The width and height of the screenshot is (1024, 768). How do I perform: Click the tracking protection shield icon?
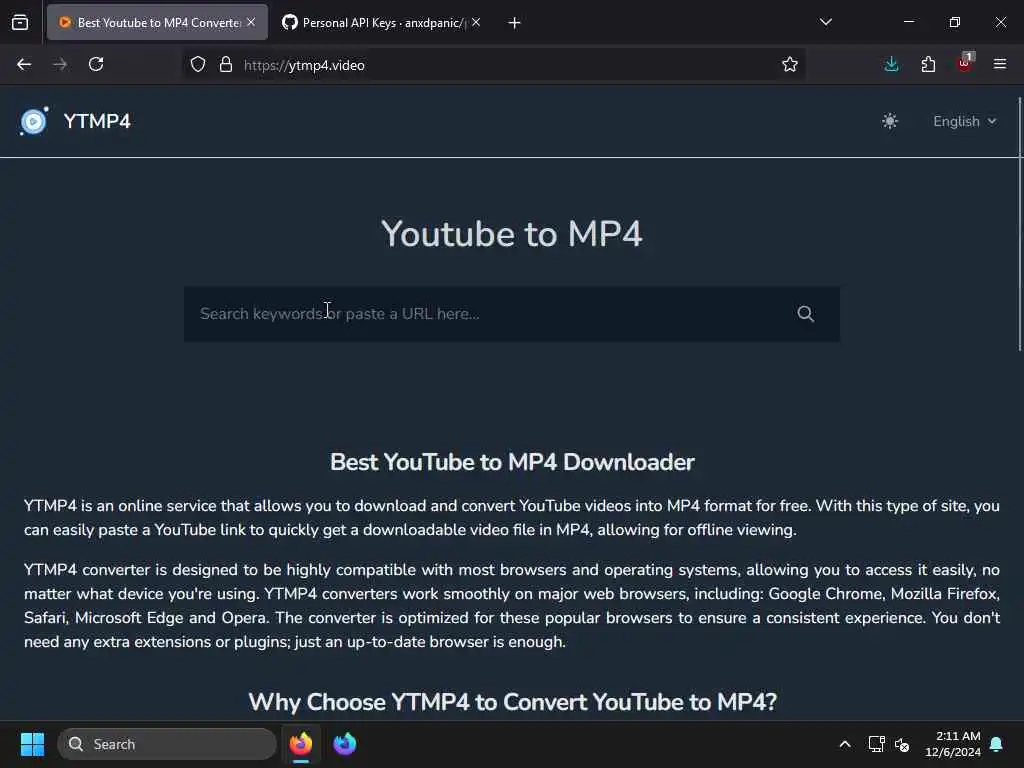click(198, 65)
